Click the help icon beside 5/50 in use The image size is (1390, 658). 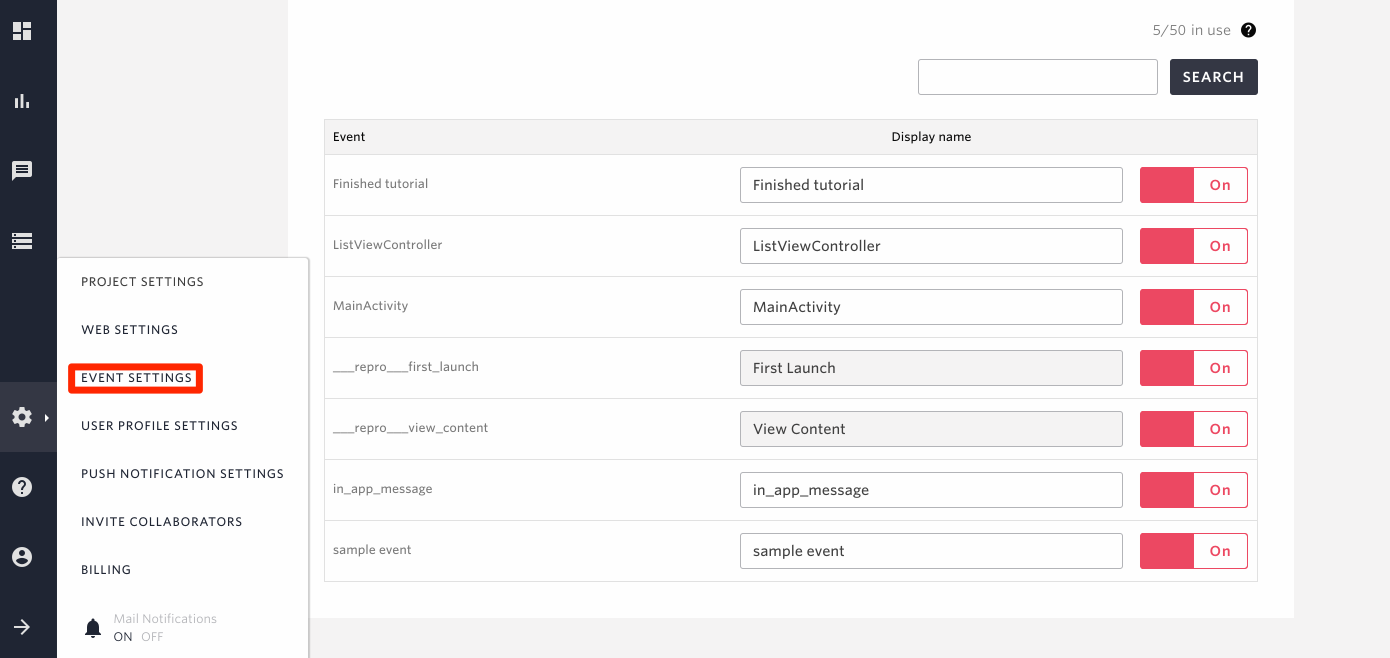(x=1248, y=30)
